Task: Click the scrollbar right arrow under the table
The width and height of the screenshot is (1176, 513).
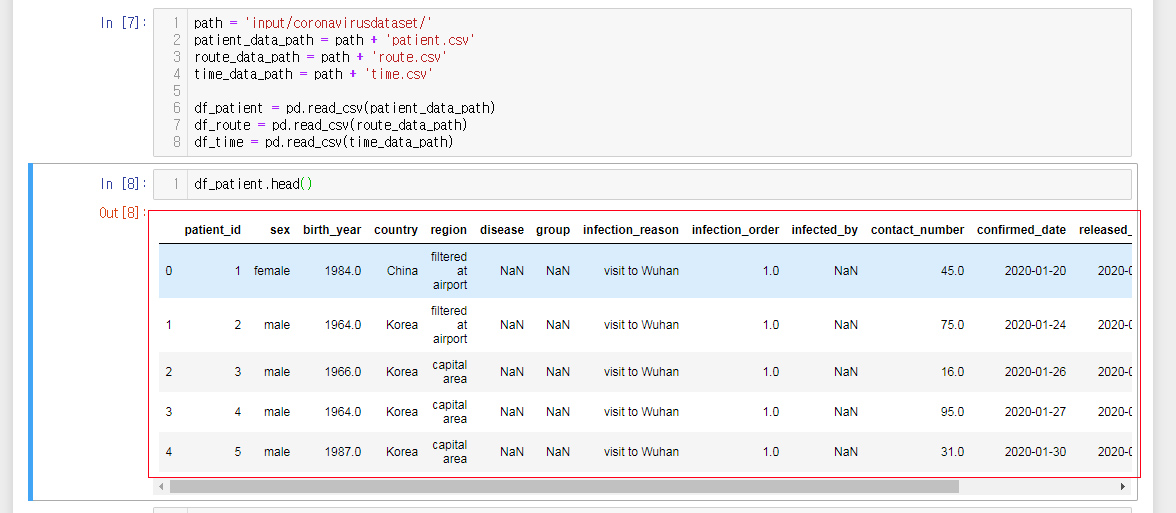Action: [1123, 487]
